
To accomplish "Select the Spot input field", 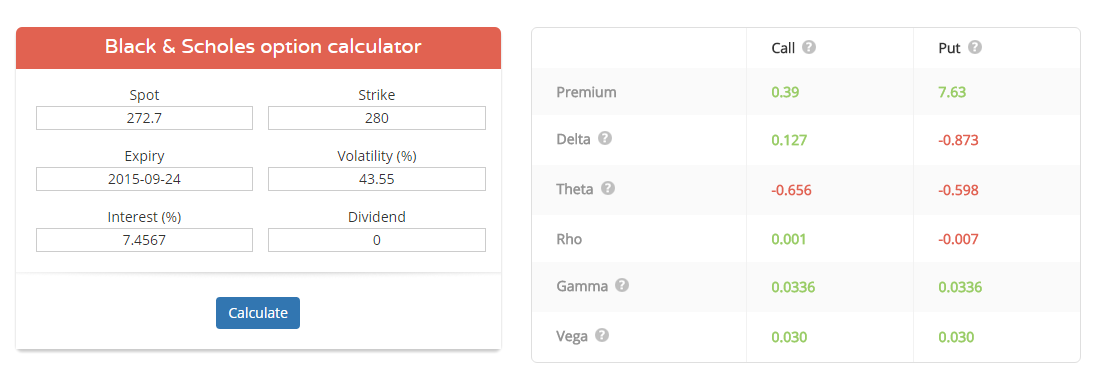I will [x=144, y=118].
